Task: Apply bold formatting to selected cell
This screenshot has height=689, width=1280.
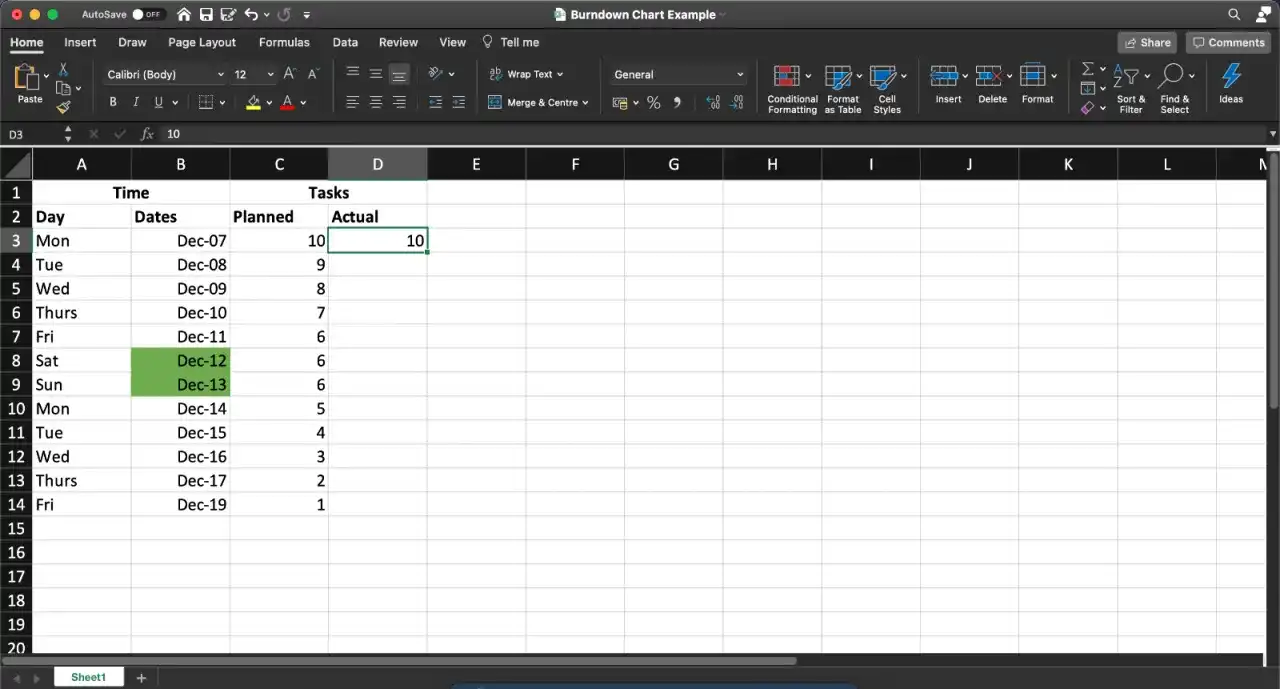Action: (x=112, y=102)
